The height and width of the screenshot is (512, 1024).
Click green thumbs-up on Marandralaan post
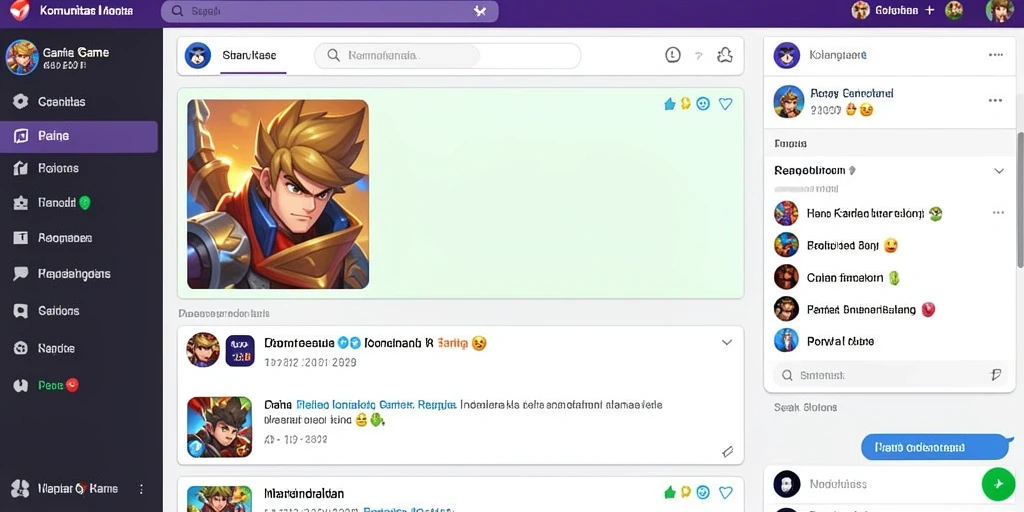point(669,492)
